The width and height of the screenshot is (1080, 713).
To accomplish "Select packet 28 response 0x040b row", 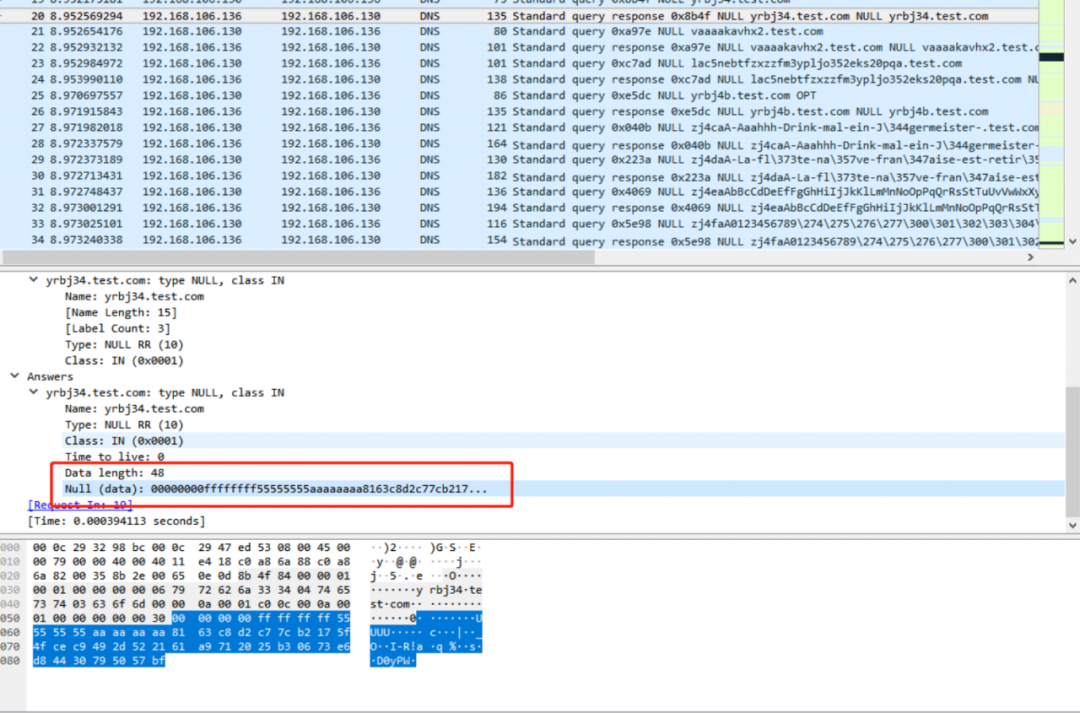I will (519, 144).
